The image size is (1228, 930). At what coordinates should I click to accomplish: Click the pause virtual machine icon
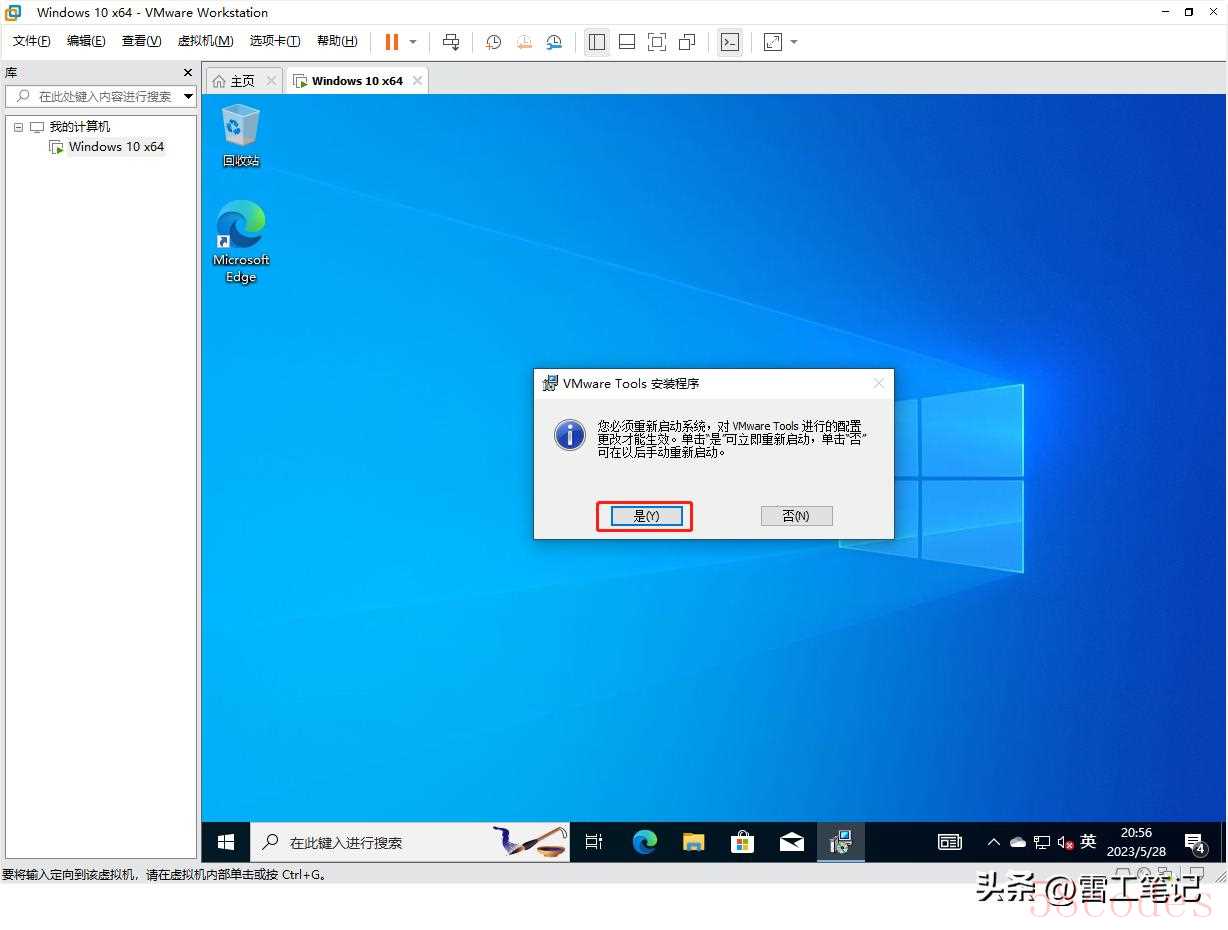pos(391,42)
